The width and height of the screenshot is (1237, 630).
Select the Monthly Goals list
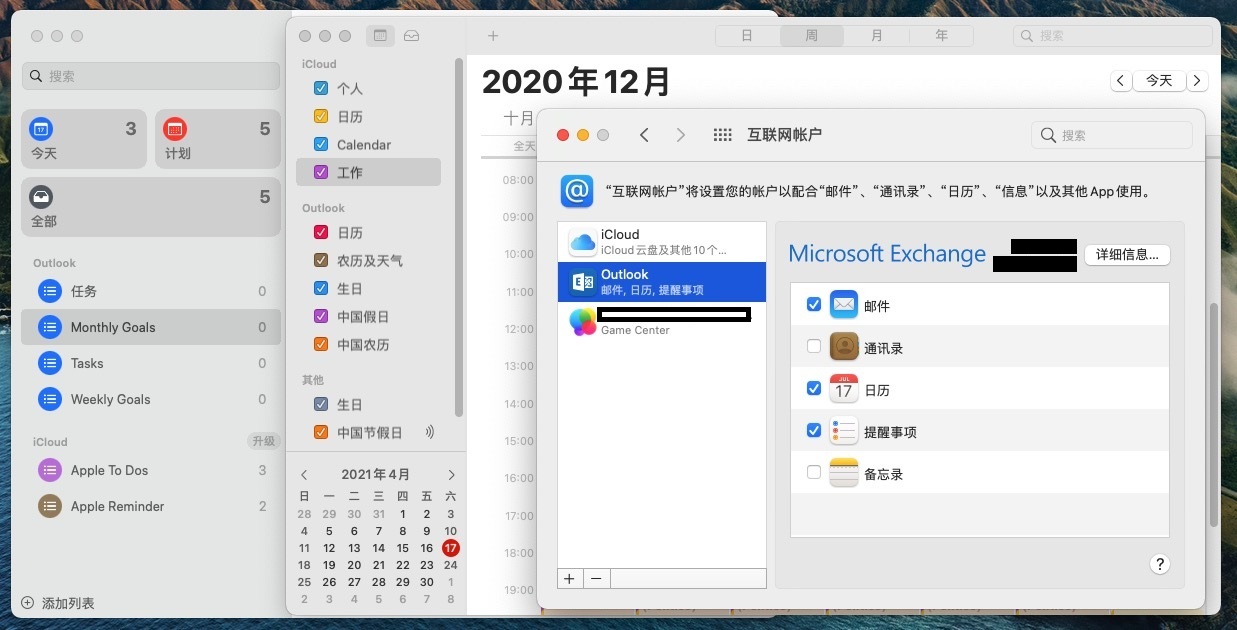pos(151,327)
